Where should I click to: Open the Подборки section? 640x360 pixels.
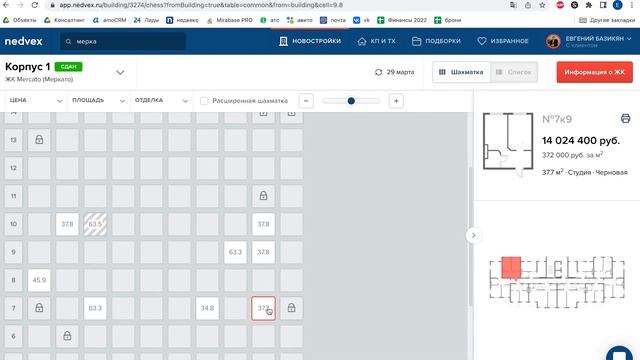[436, 41]
